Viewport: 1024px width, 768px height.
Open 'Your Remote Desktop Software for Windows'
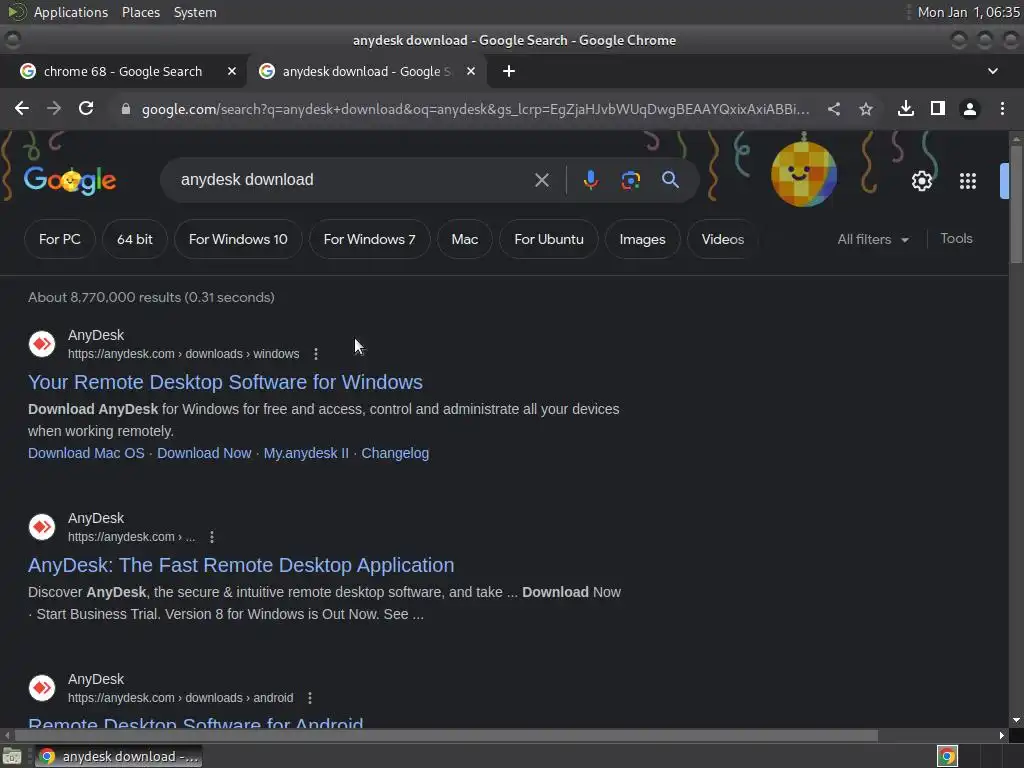(225, 382)
